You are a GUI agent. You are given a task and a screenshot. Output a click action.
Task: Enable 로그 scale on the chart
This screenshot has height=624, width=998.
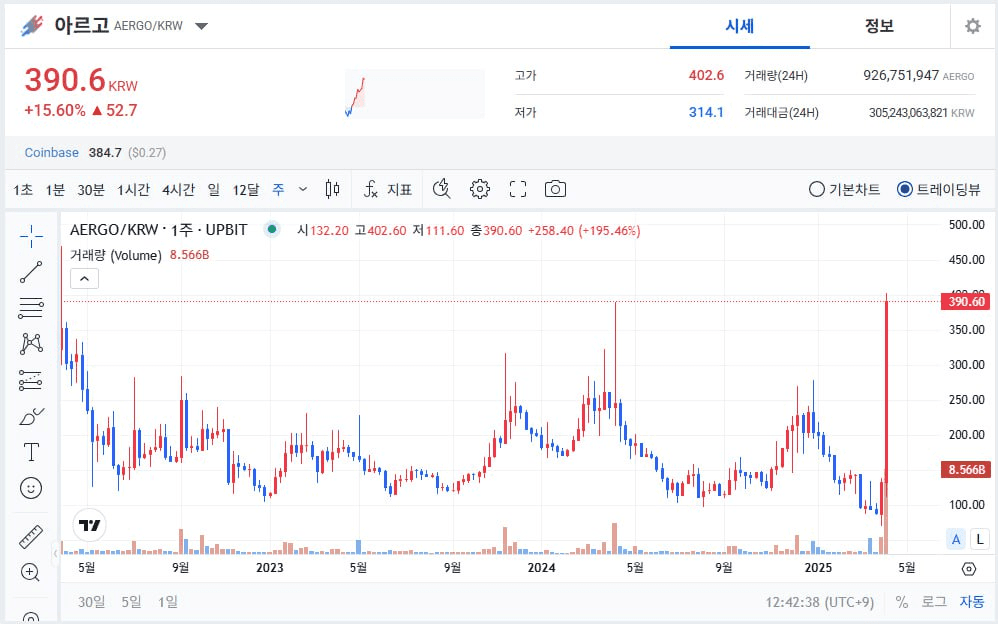tap(933, 602)
